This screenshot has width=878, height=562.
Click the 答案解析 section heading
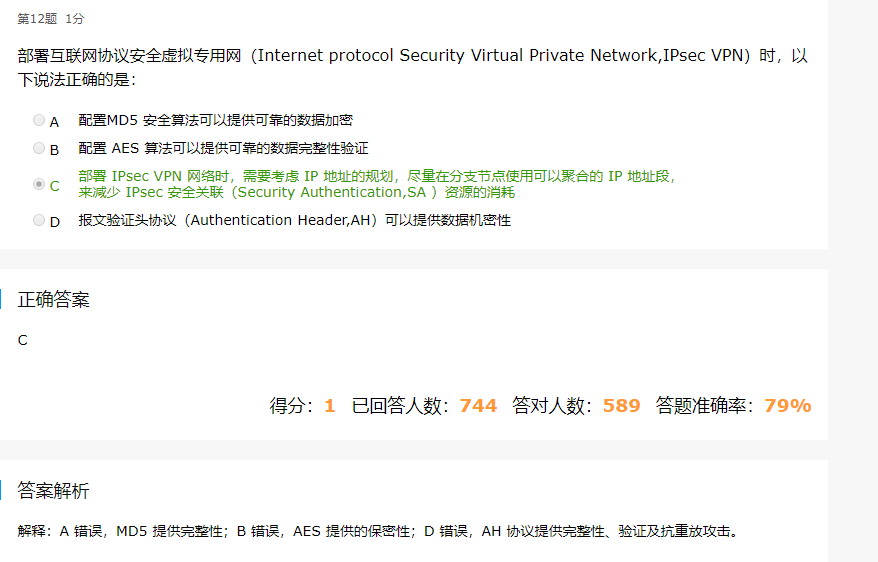54,490
